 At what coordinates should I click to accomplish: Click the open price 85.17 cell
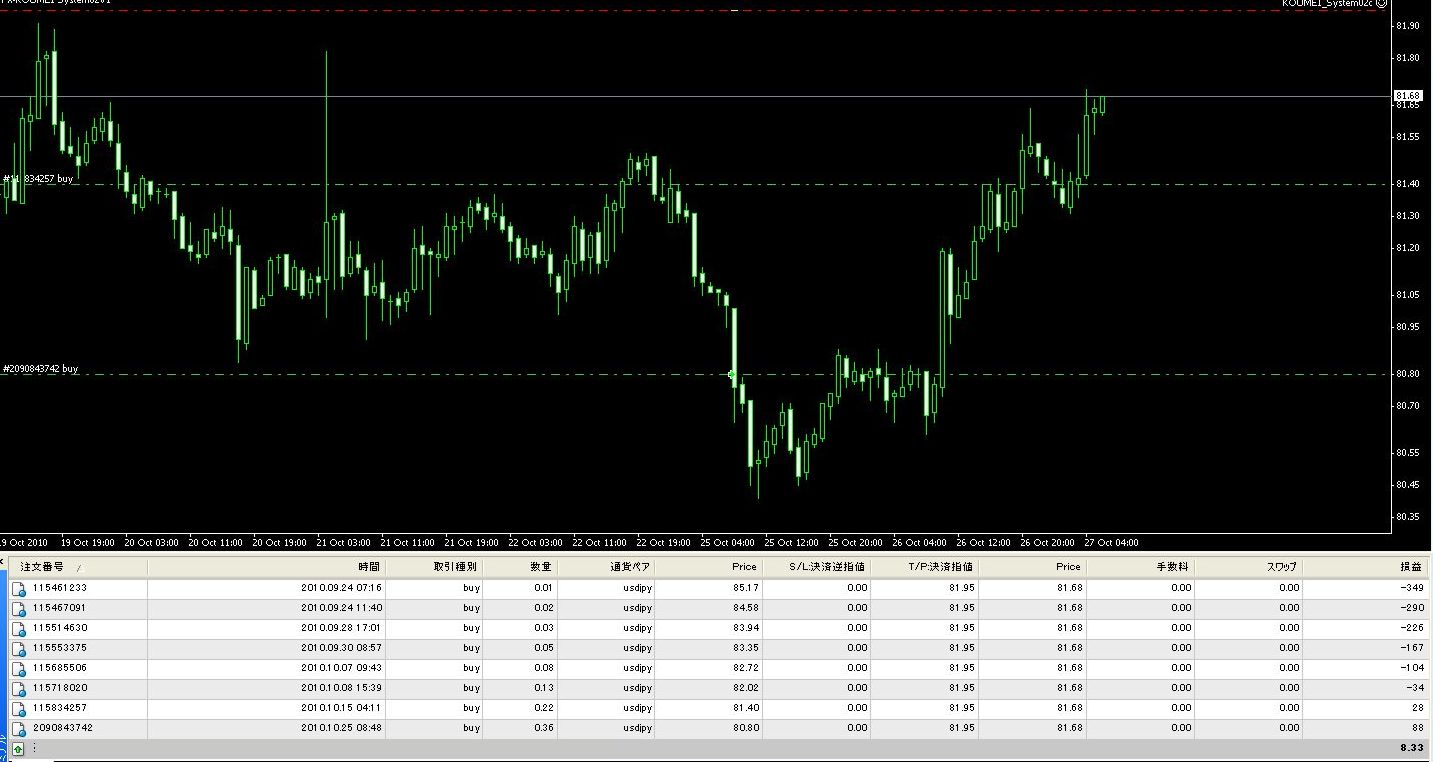pos(745,588)
